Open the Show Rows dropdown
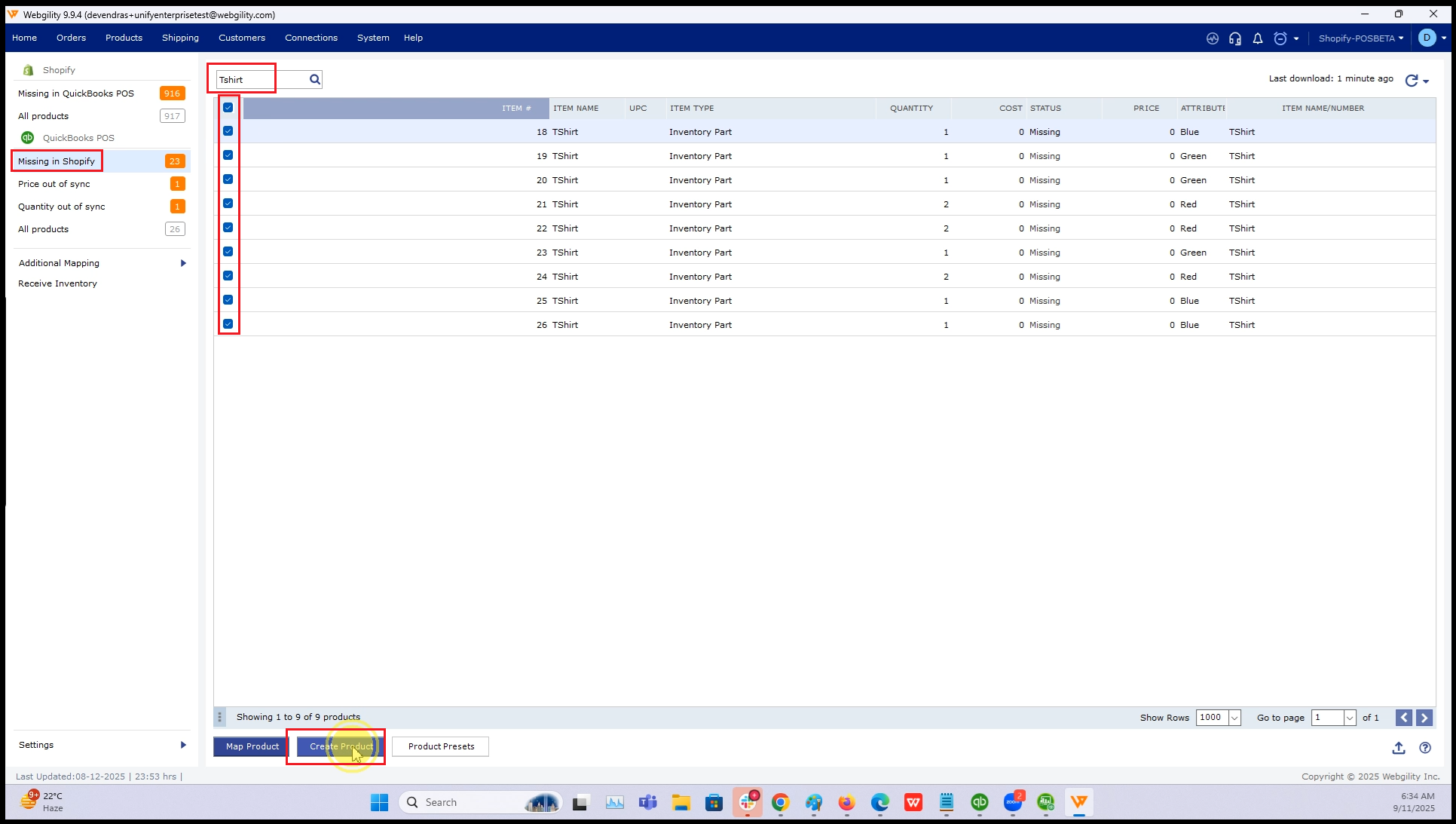This screenshot has width=1456, height=824. pyautogui.click(x=1234, y=718)
